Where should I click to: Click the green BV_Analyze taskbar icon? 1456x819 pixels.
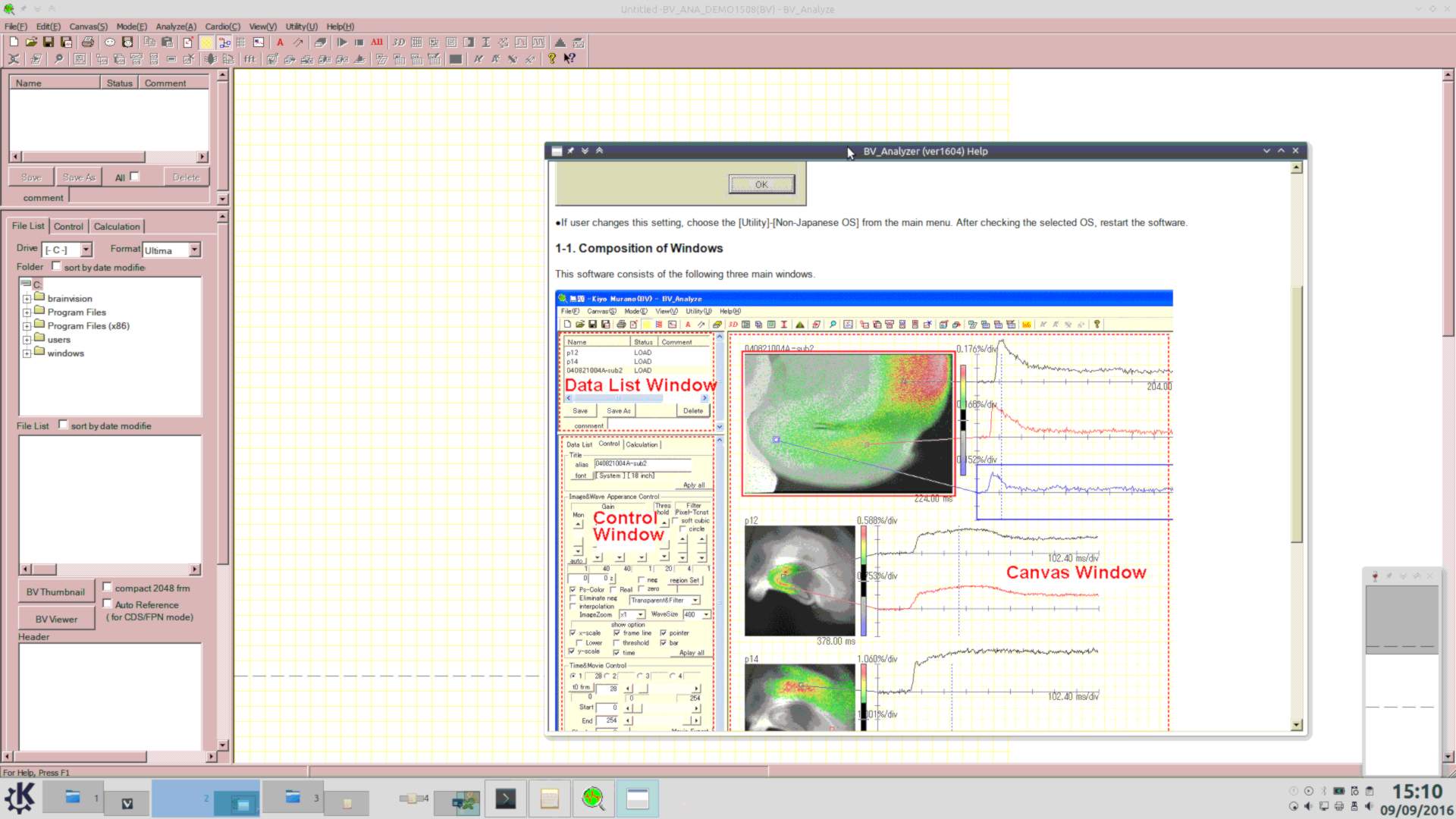(593, 799)
